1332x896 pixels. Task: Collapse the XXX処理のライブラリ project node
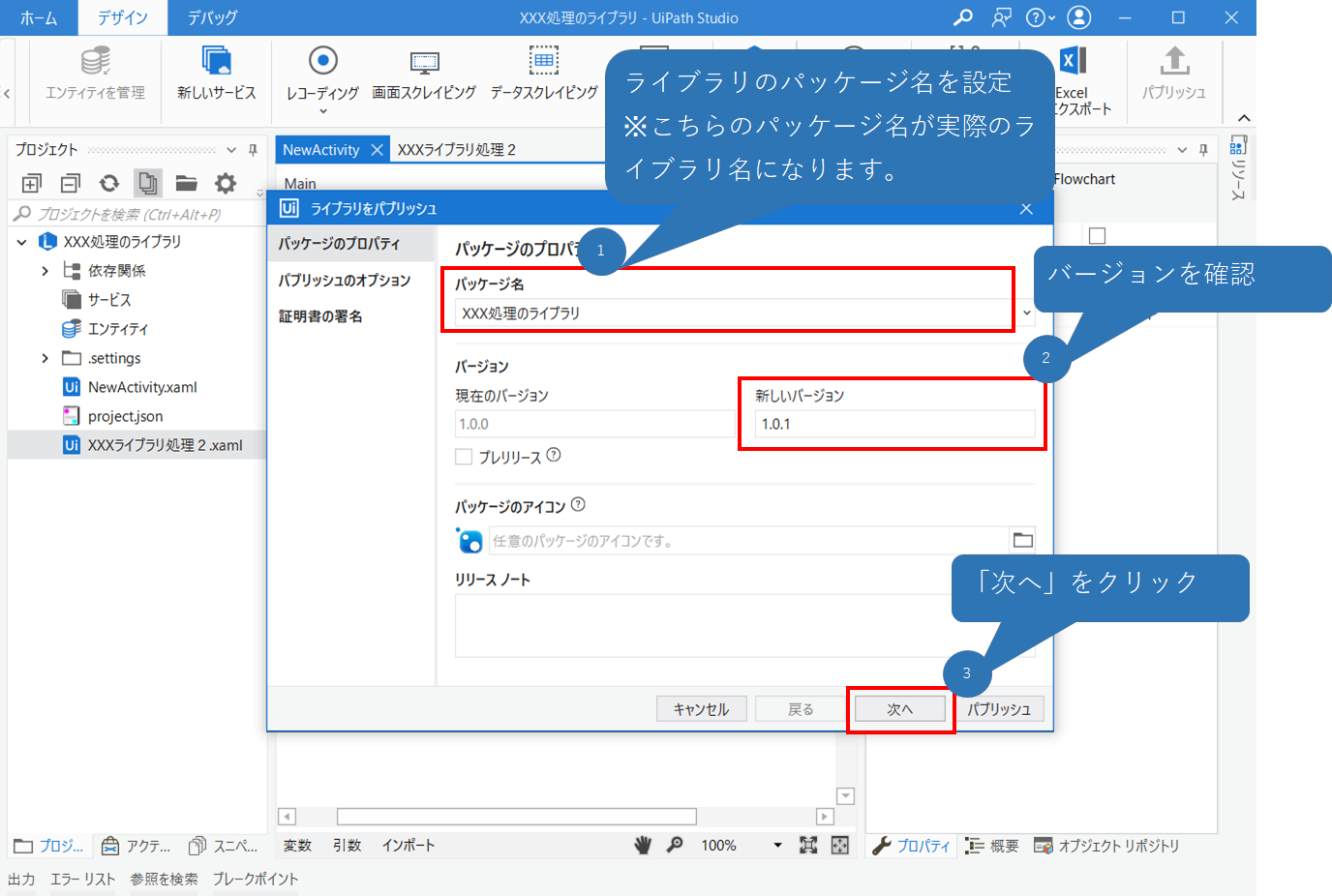21,242
